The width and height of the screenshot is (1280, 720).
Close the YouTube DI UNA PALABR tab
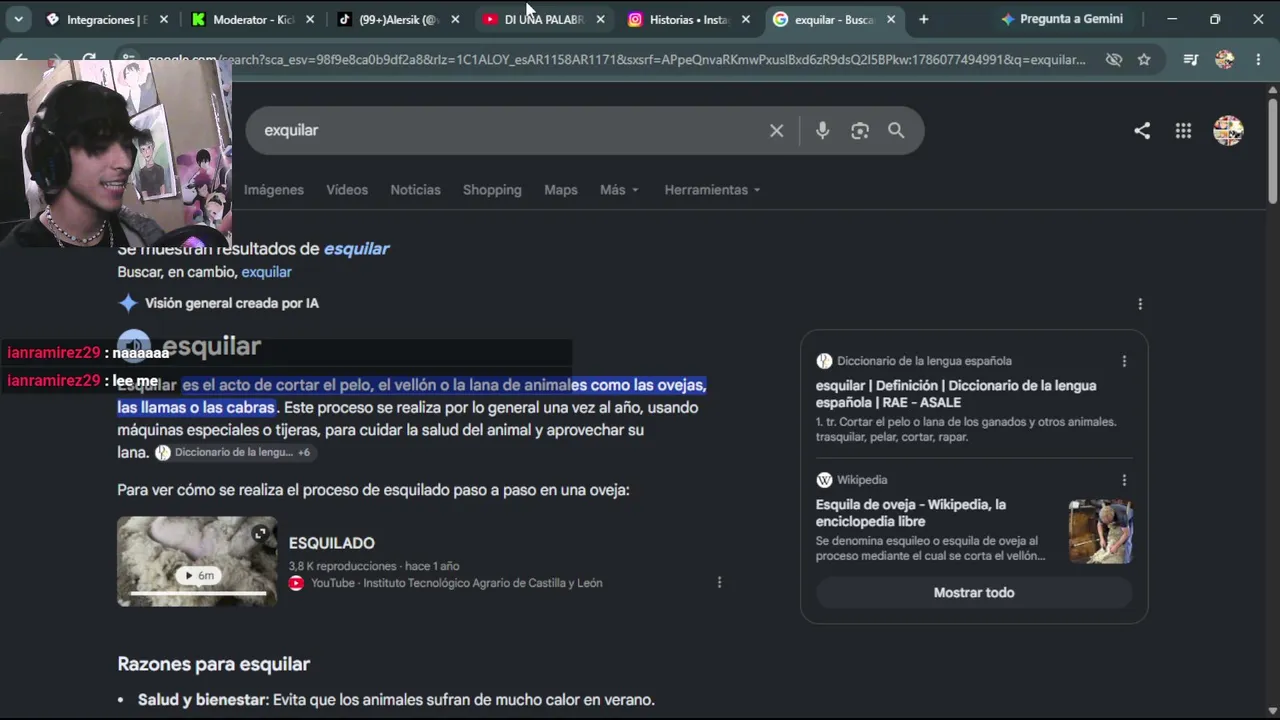[600, 19]
